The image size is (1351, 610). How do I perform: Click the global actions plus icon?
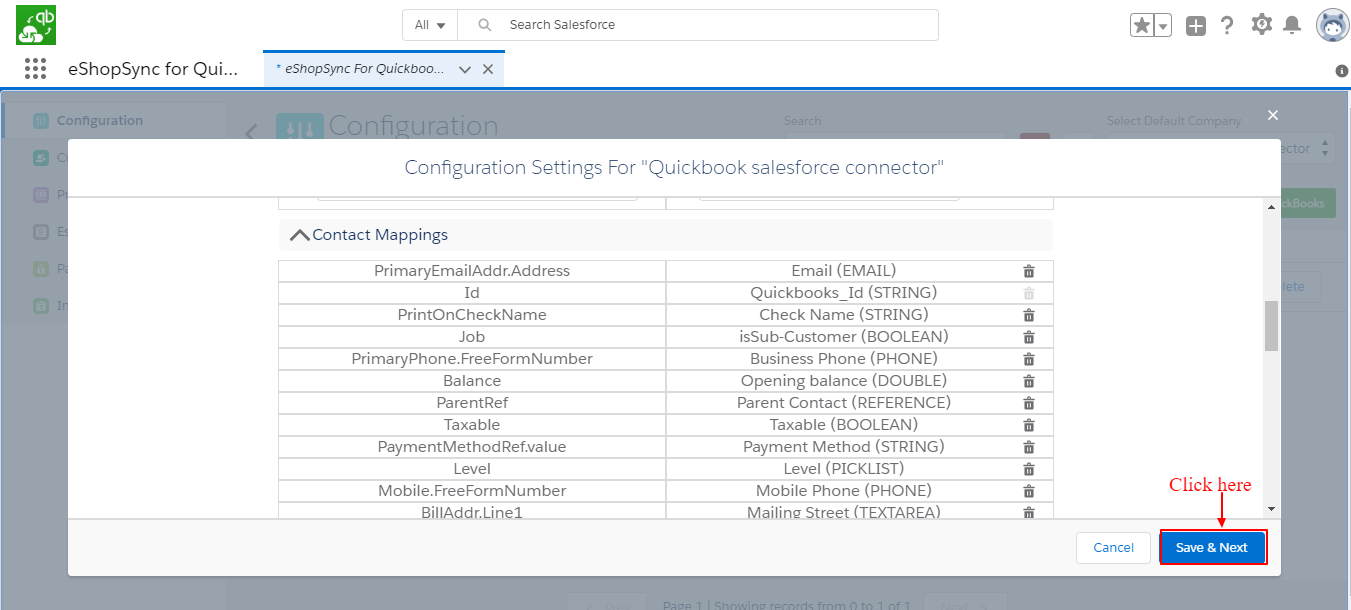point(1196,26)
